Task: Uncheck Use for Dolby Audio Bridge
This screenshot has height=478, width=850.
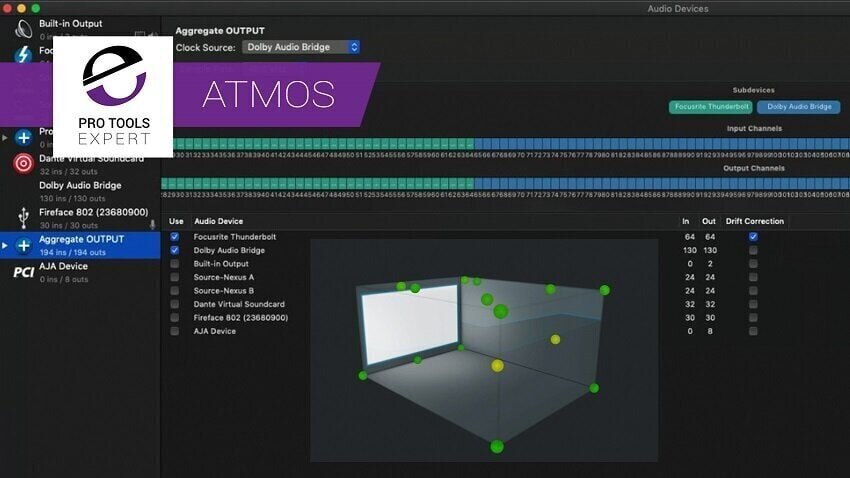Action: tap(175, 250)
